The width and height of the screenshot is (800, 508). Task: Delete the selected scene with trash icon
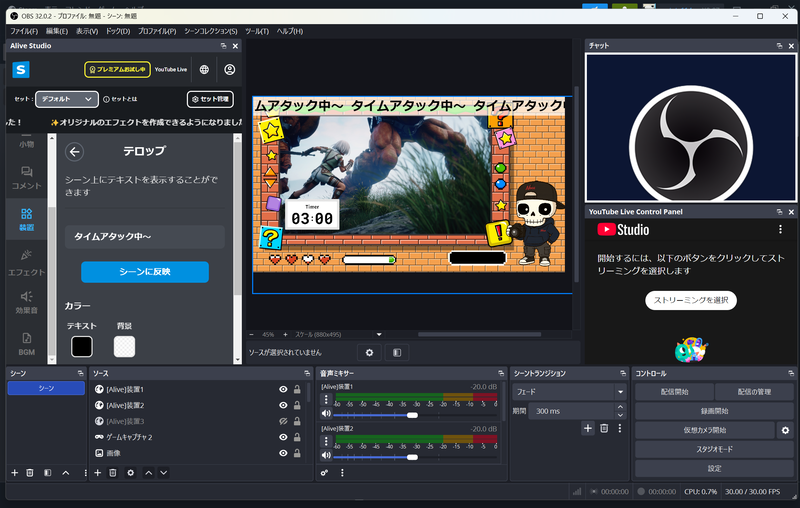click(30, 473)
